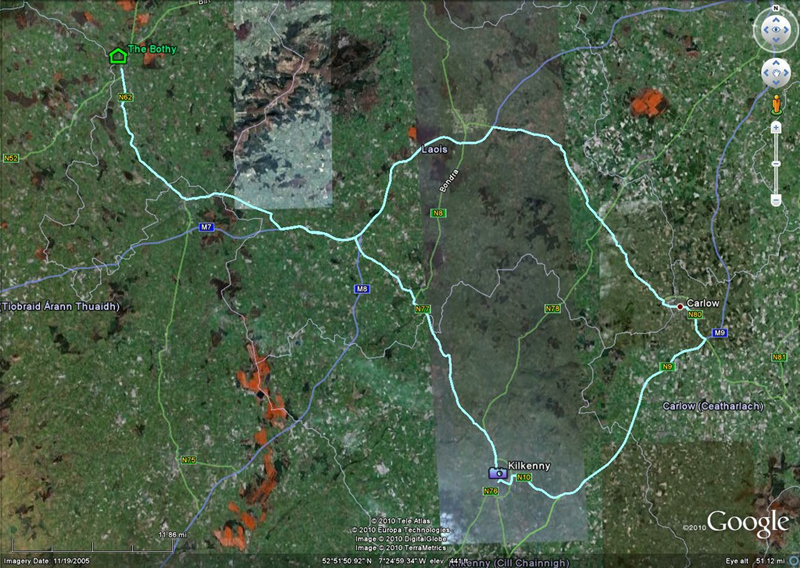Click 'Imagery Date: 11/19/2005' status text
800x568 pixels.
(47, 561)
